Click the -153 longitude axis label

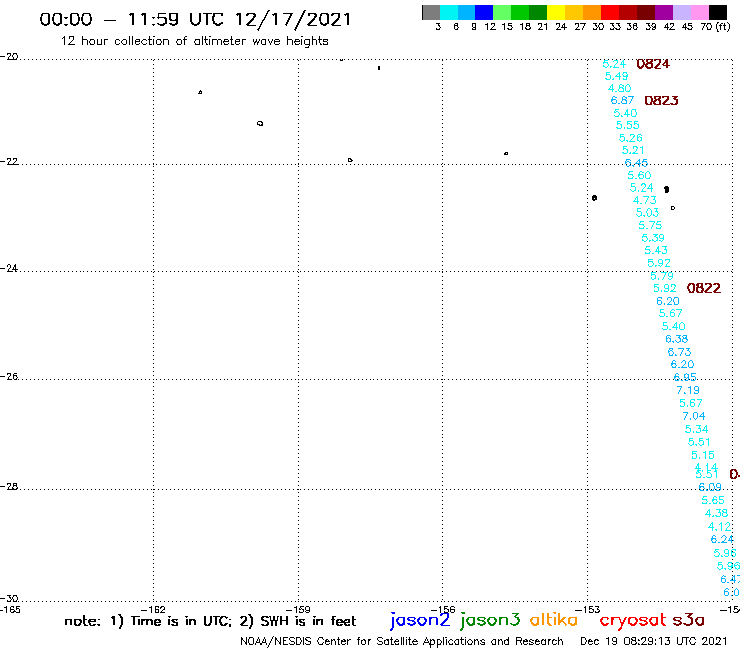click(x=588, y=609)
